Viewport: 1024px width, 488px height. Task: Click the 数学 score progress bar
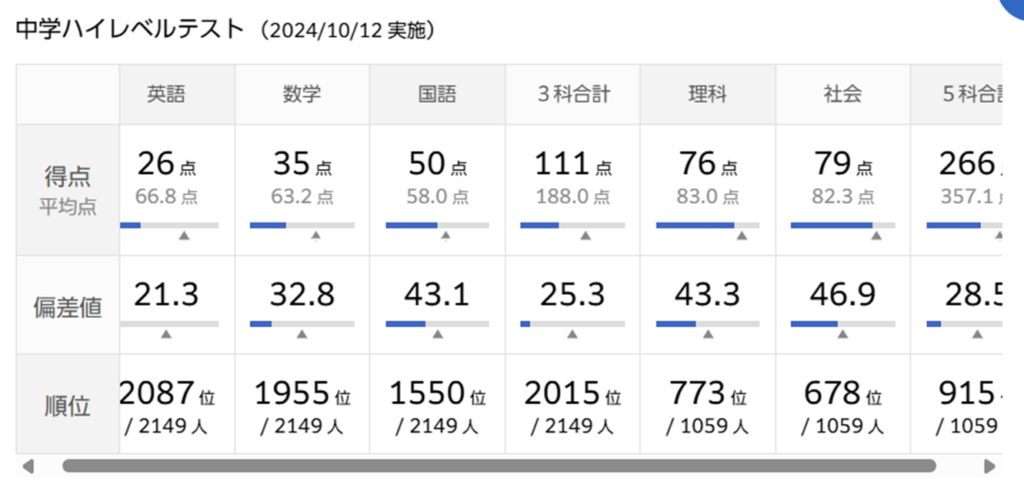coord(302,225)
